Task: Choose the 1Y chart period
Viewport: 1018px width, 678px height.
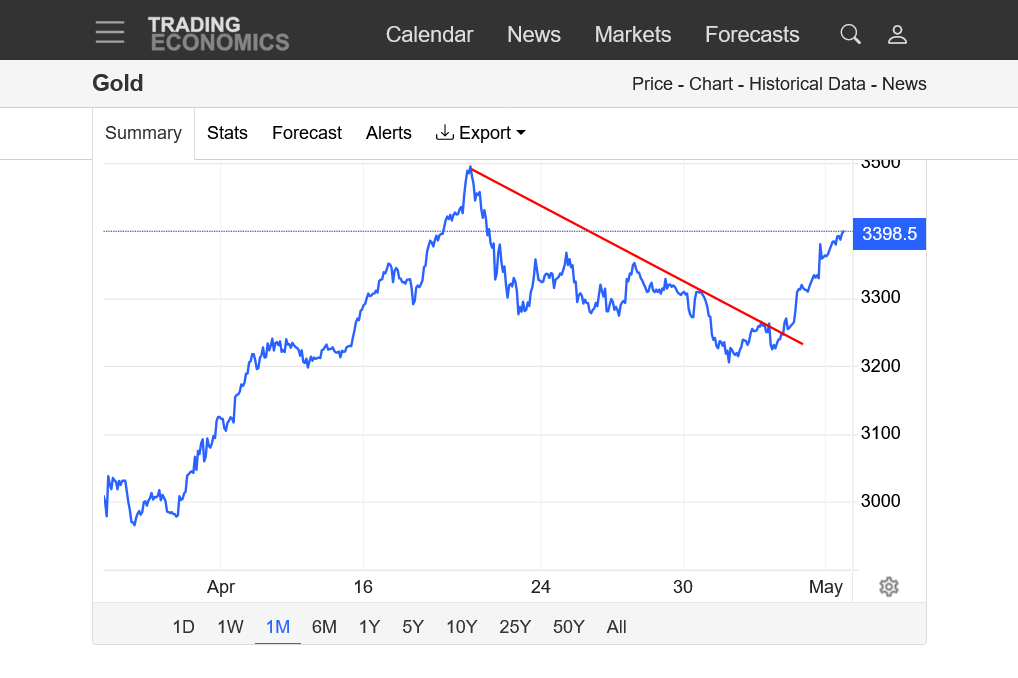Action: point(369,627)
